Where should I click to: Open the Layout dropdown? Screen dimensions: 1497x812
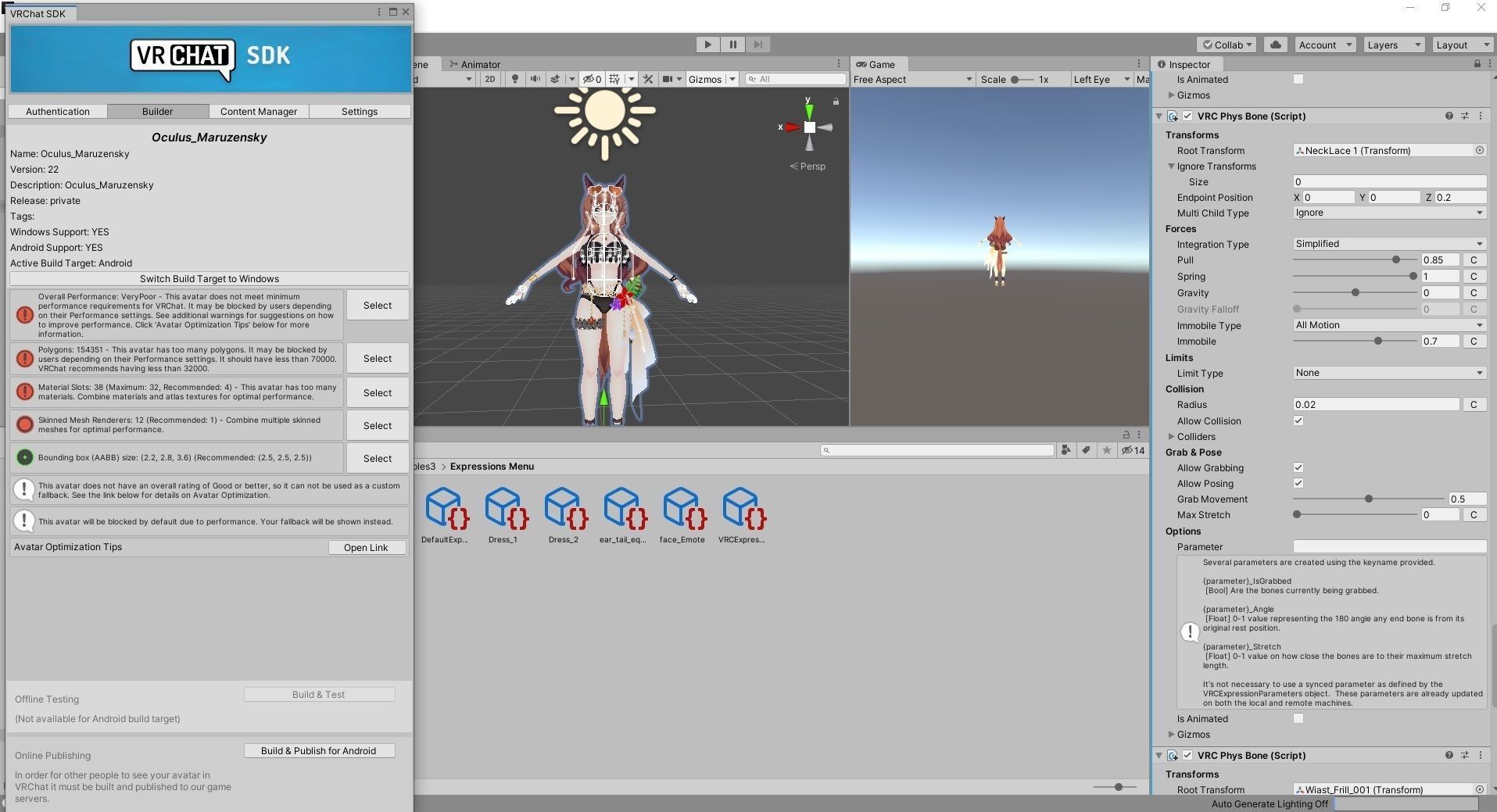(x=1460, y=45)
